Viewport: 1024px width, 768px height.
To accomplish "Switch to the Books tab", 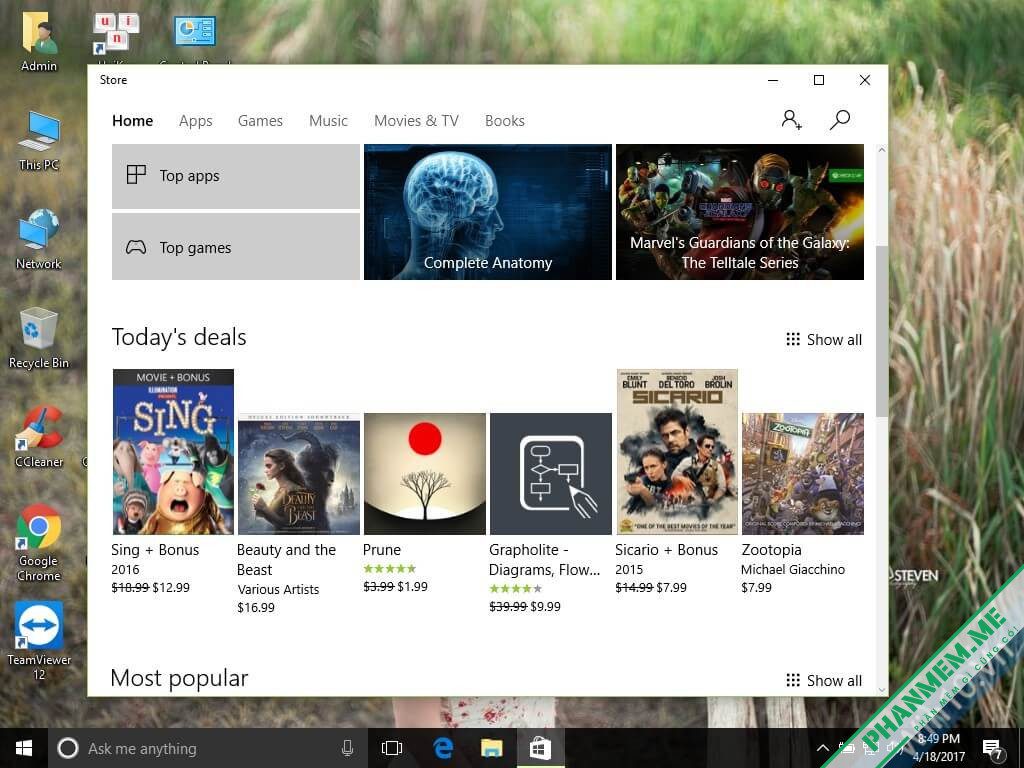I will pyautogui.click(x=505, y=121).
